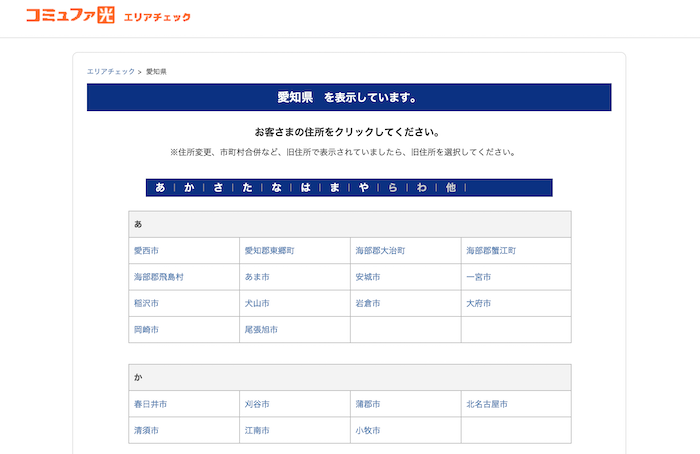Click the コミュファ光 logo
The width and height of the screenshot is (700, 454).
click(x=70, y=15)
